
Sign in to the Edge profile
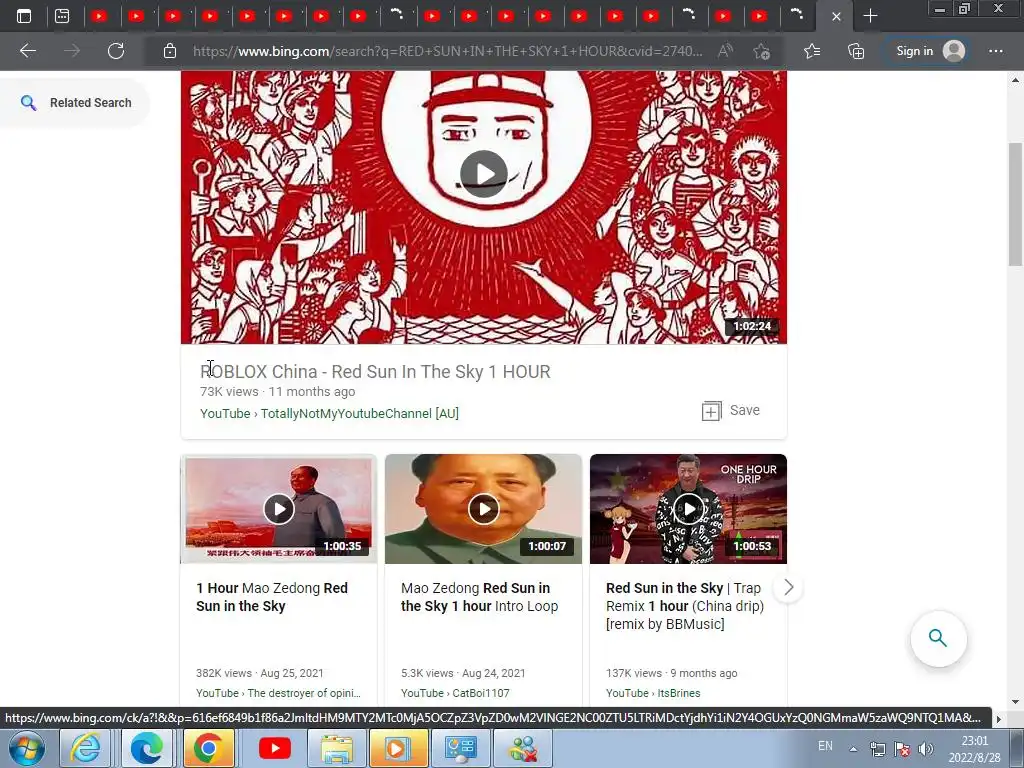(930, 51)
